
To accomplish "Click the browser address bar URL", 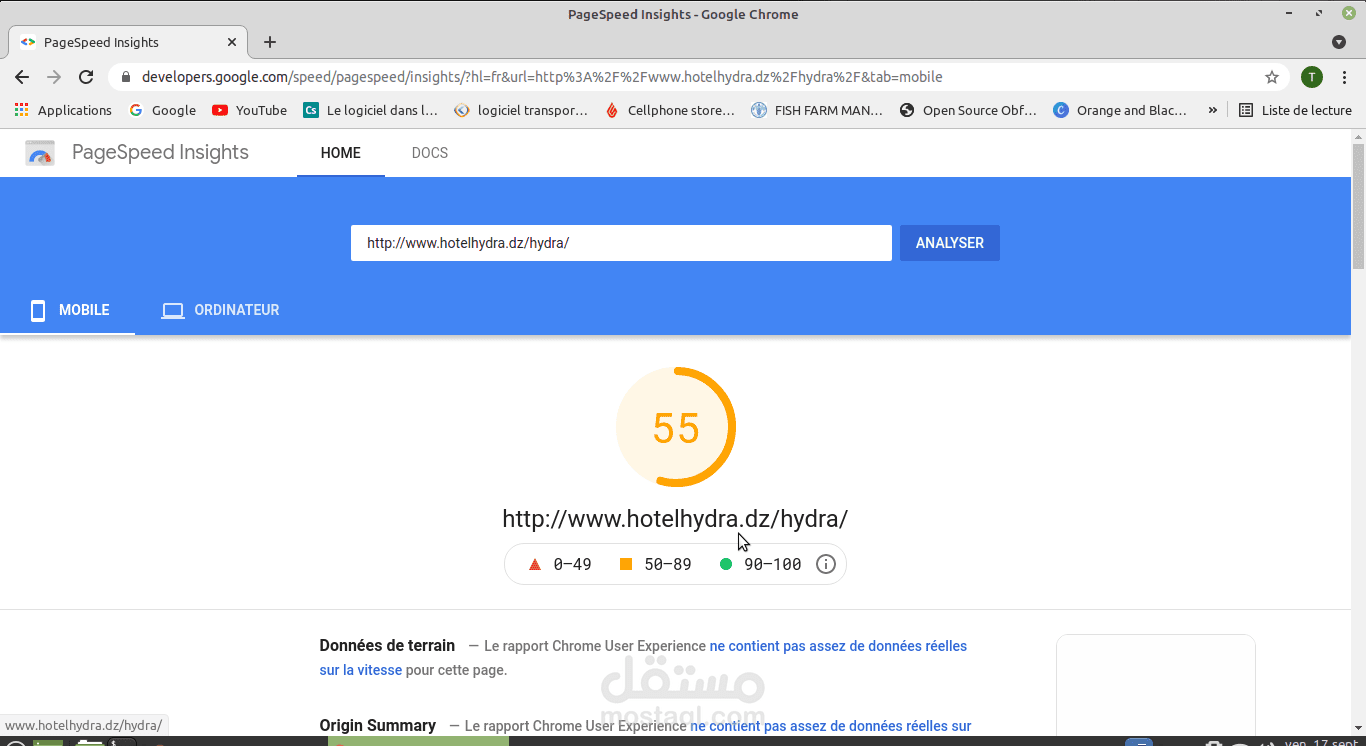I will click(542, 77).
